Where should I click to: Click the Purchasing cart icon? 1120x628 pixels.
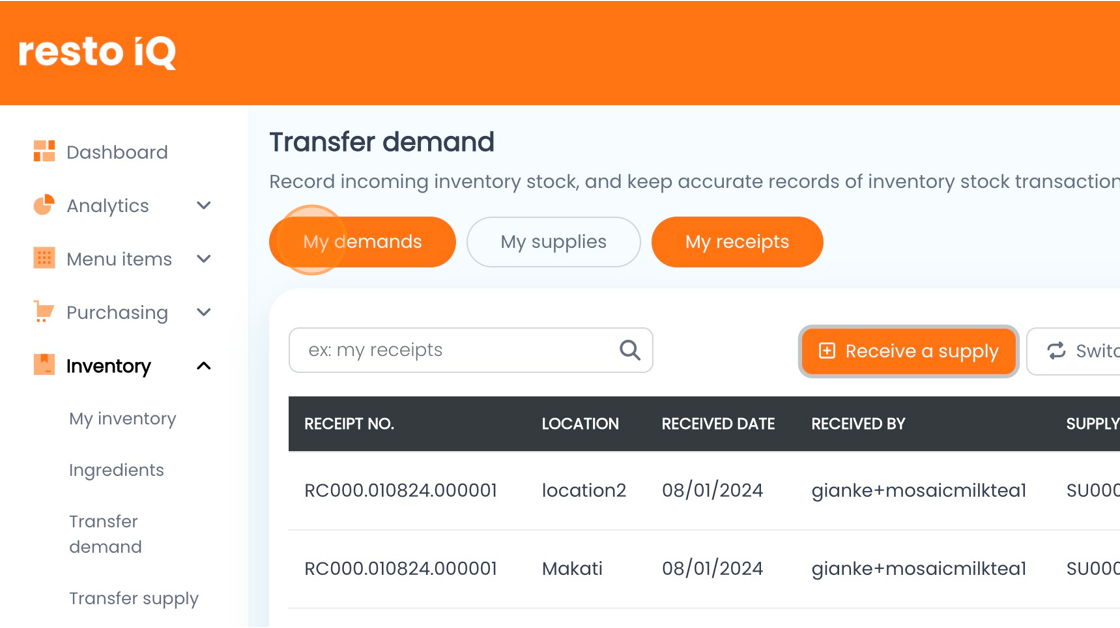[x=44, y=312]
